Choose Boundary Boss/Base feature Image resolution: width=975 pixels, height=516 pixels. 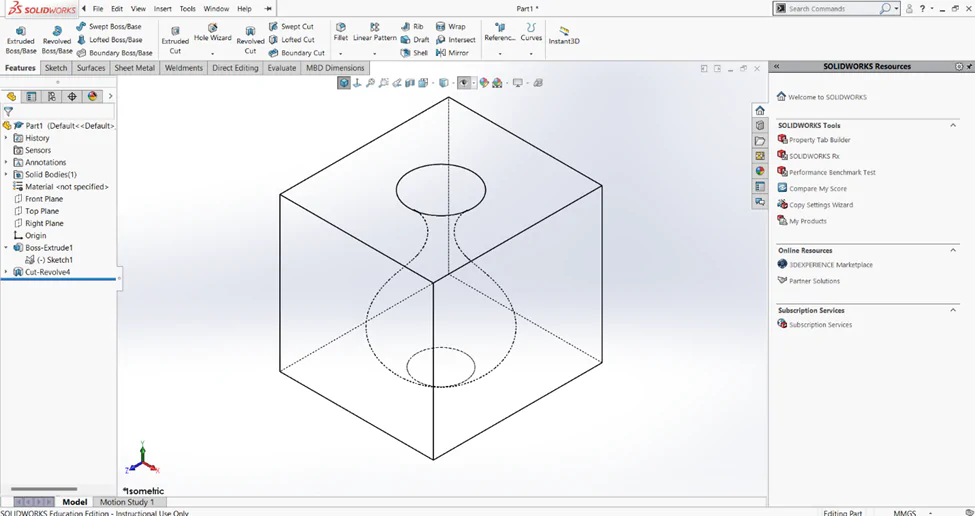pos(114,53)
